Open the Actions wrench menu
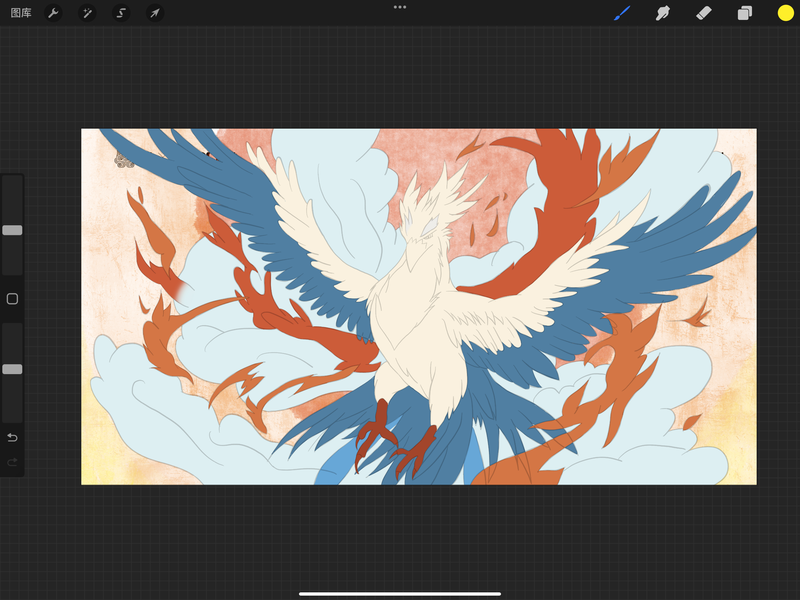The width and height of the screenshot is (800, 600). click(53, 13)
